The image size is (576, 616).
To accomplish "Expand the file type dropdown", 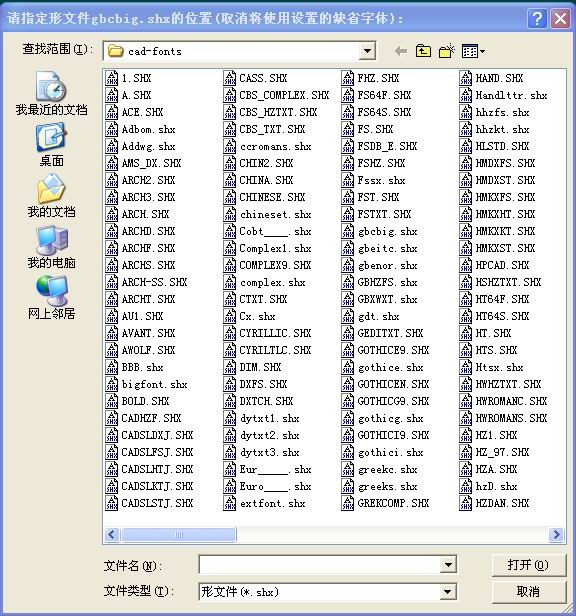I will [x=447, y=591].
